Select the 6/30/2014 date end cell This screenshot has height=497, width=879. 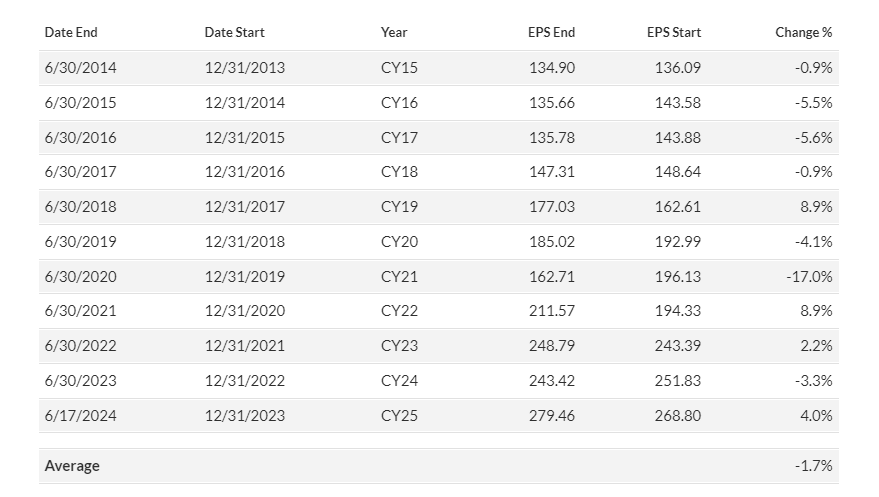pos(81,68)
